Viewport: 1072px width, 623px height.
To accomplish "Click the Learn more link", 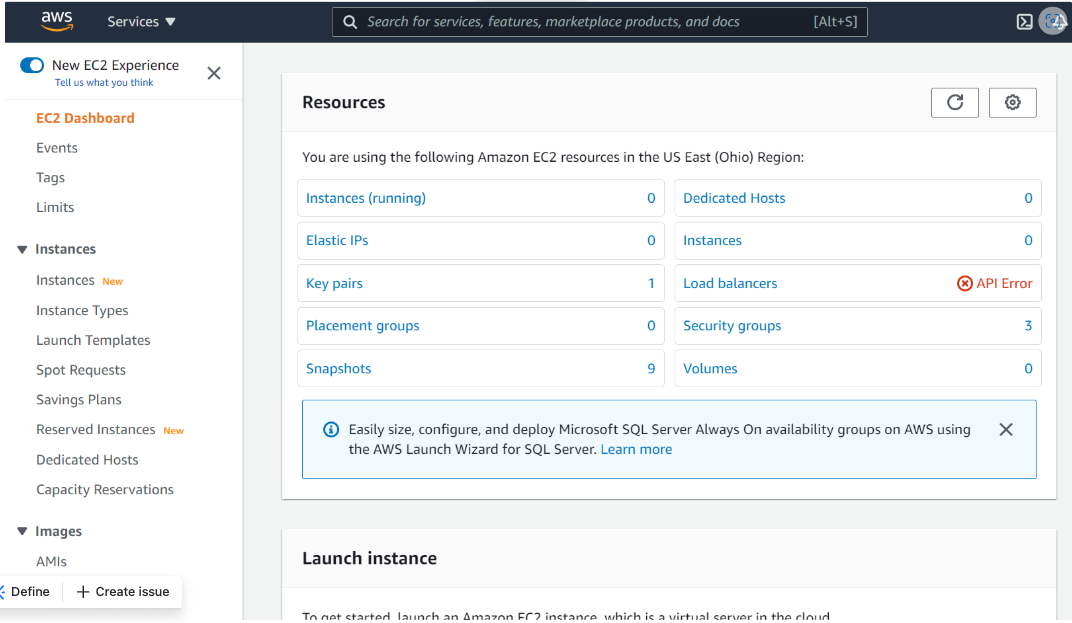I will point(636,449).
